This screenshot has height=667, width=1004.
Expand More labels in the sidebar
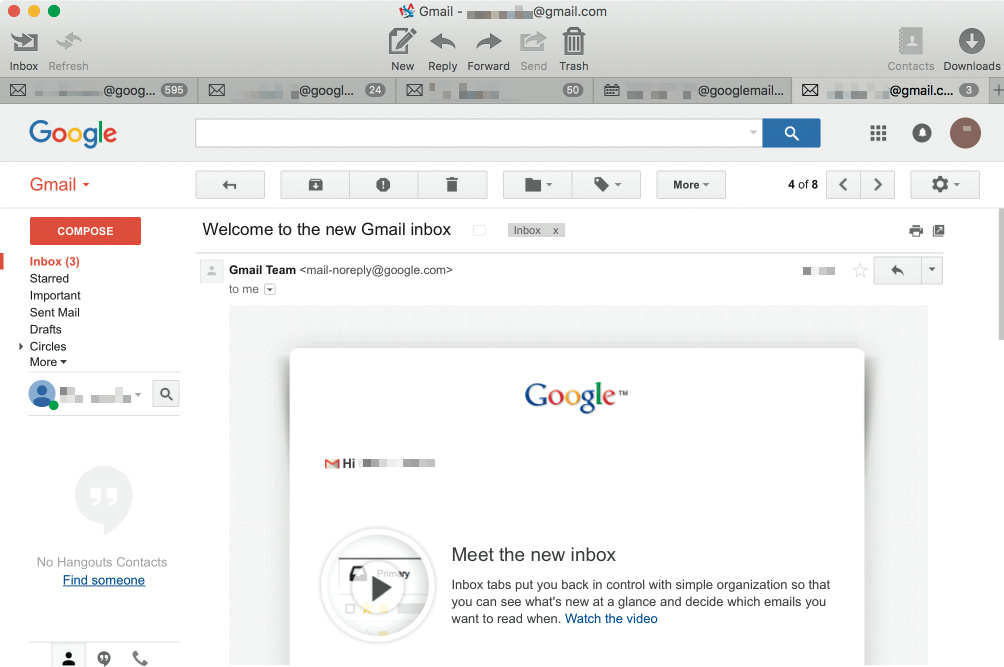[x=48, y=362]
